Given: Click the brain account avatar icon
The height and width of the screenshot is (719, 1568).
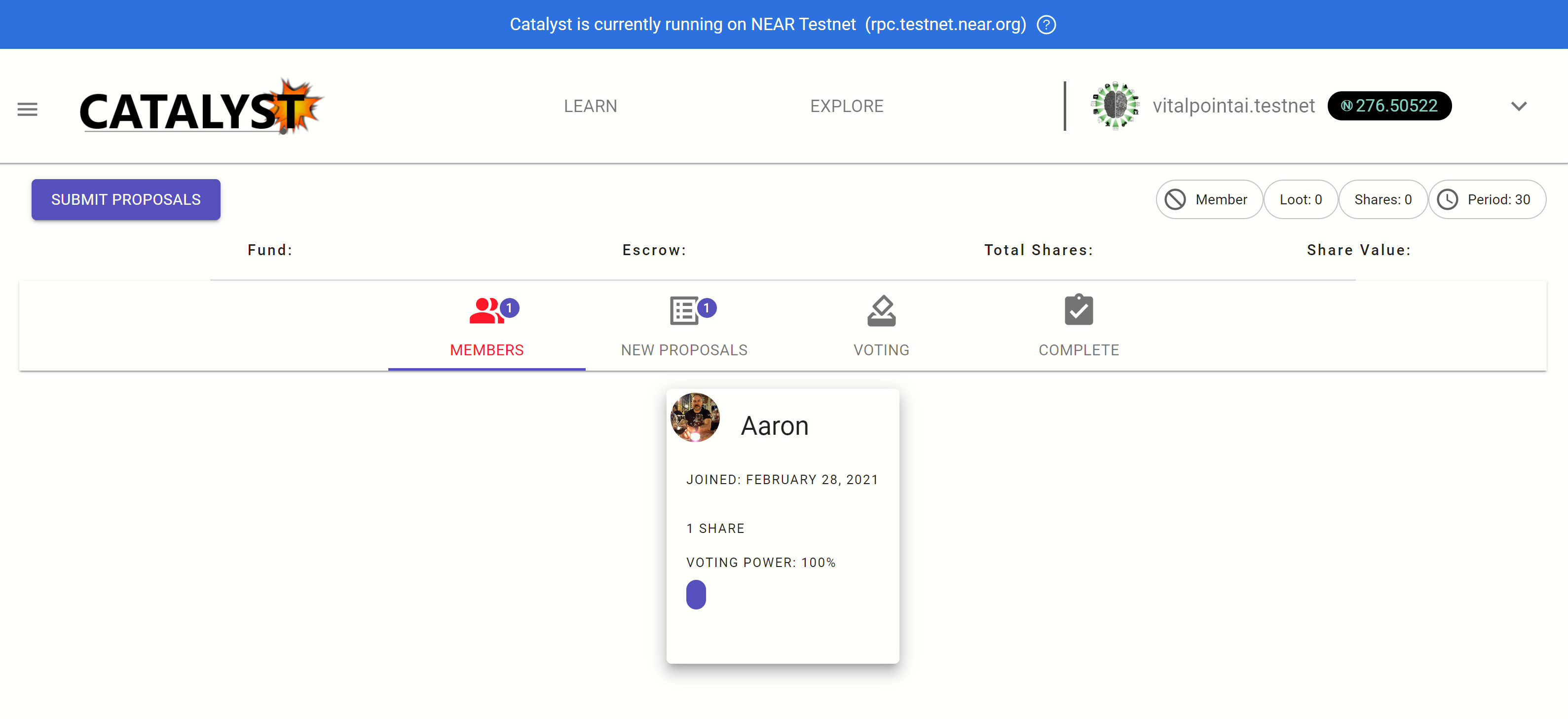Looking at the screenshot, I should tap(1115, 106).
